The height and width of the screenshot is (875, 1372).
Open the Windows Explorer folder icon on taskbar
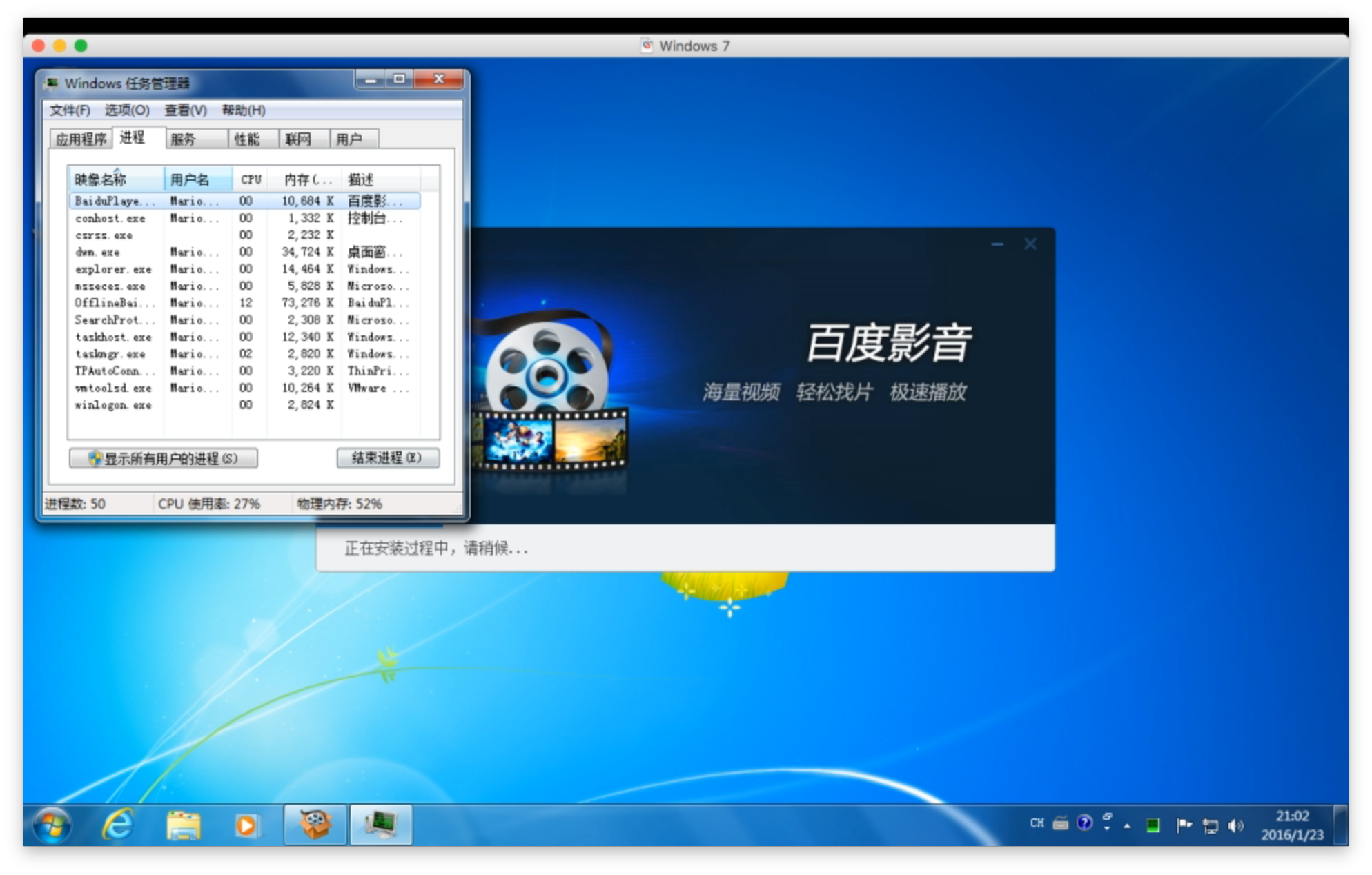(x=183, y=825)
